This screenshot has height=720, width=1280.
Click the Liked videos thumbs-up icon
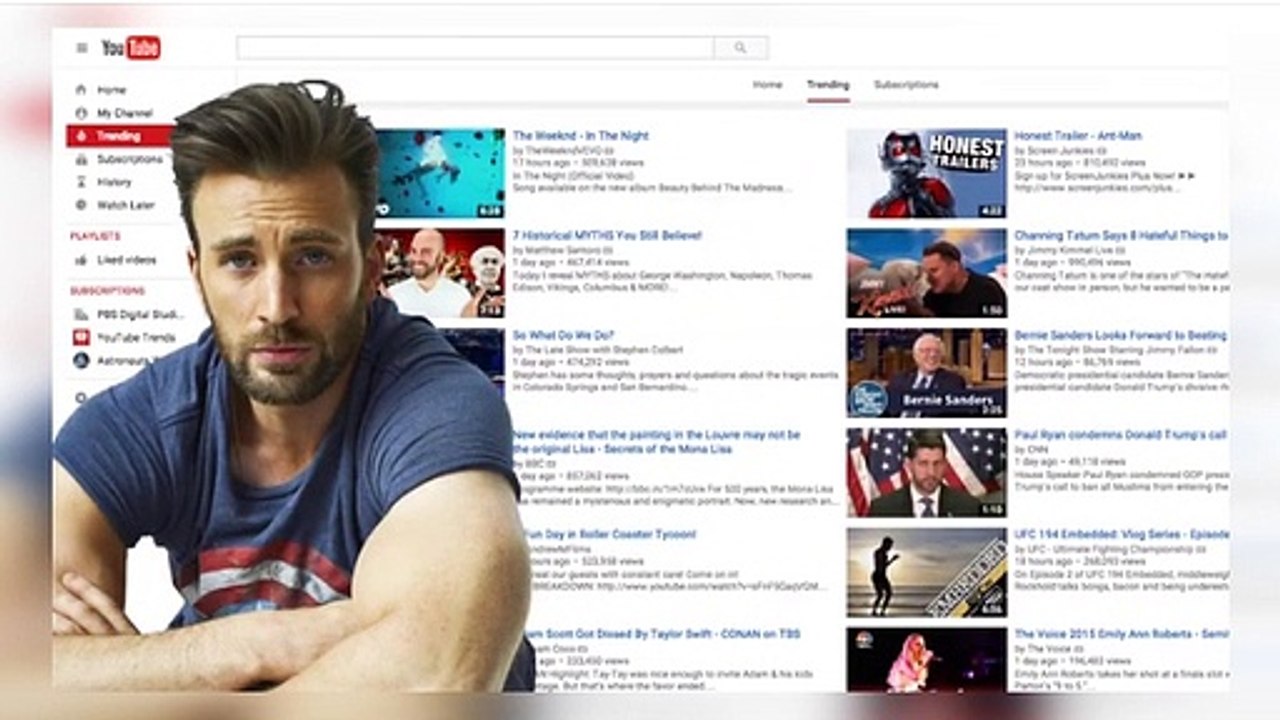click(81, 260)
